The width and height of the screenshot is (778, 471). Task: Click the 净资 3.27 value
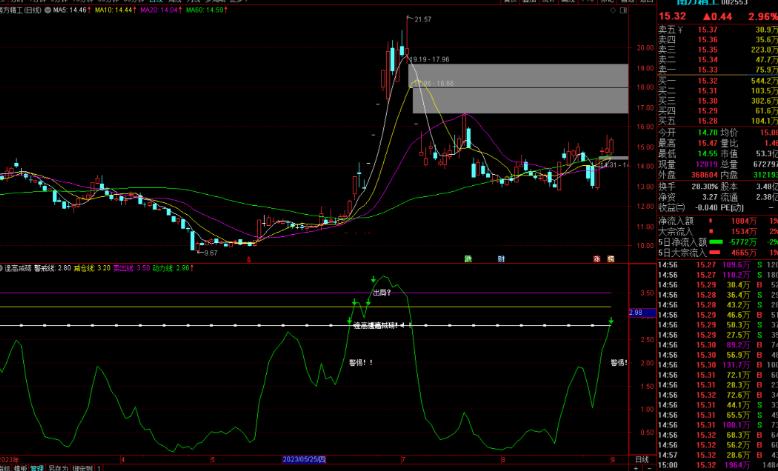click(x=710, y=197)
